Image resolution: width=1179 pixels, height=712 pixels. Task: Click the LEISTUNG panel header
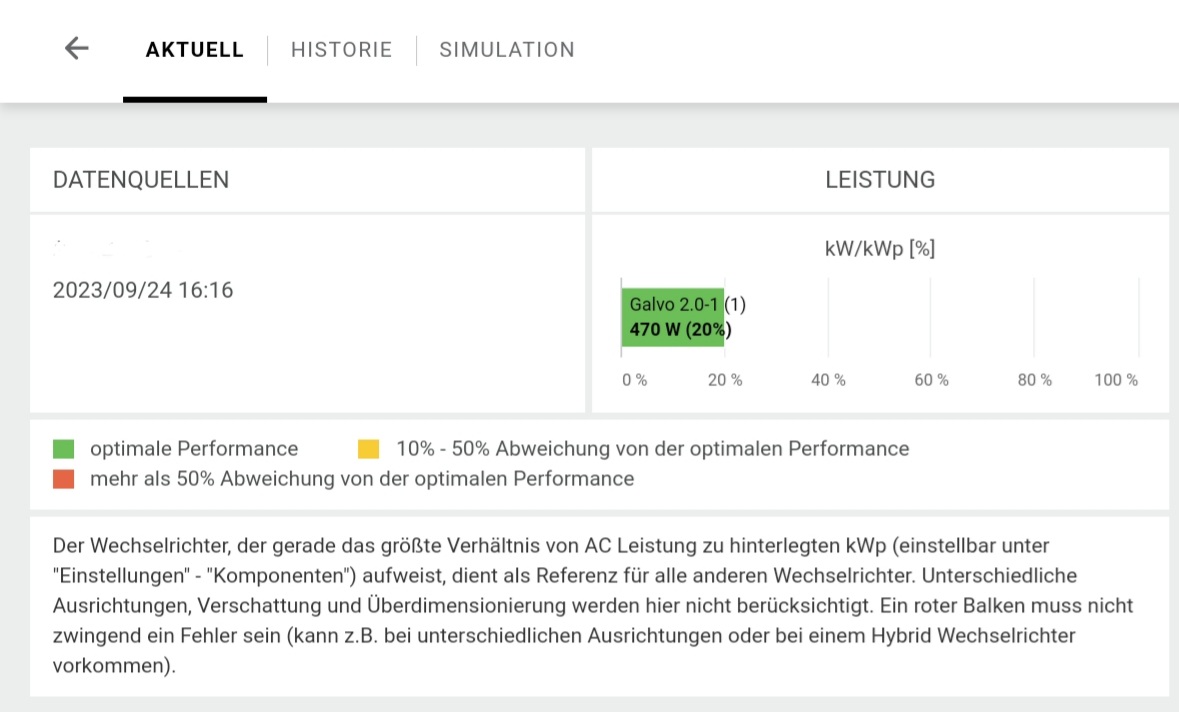880,180
